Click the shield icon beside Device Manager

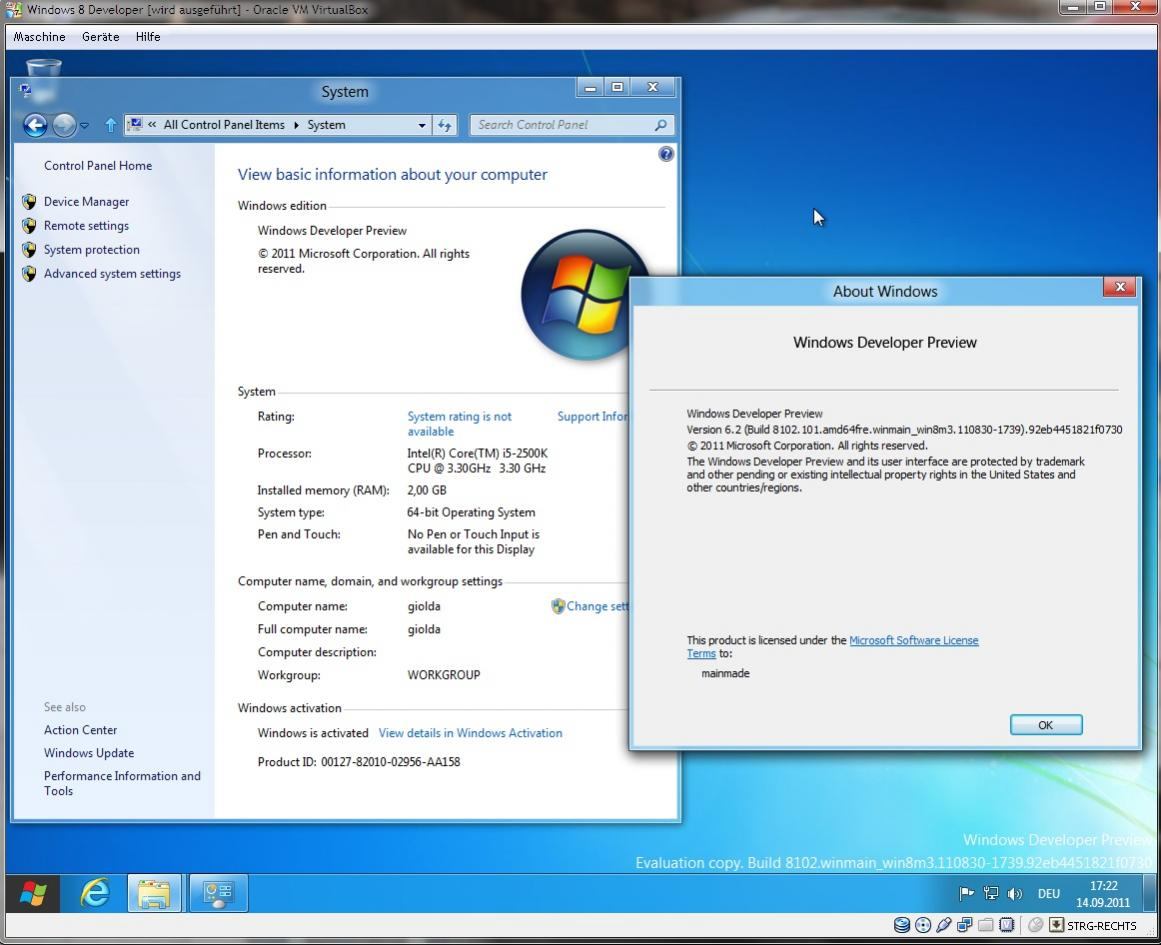pyautogui.click(x=29, y=201)
